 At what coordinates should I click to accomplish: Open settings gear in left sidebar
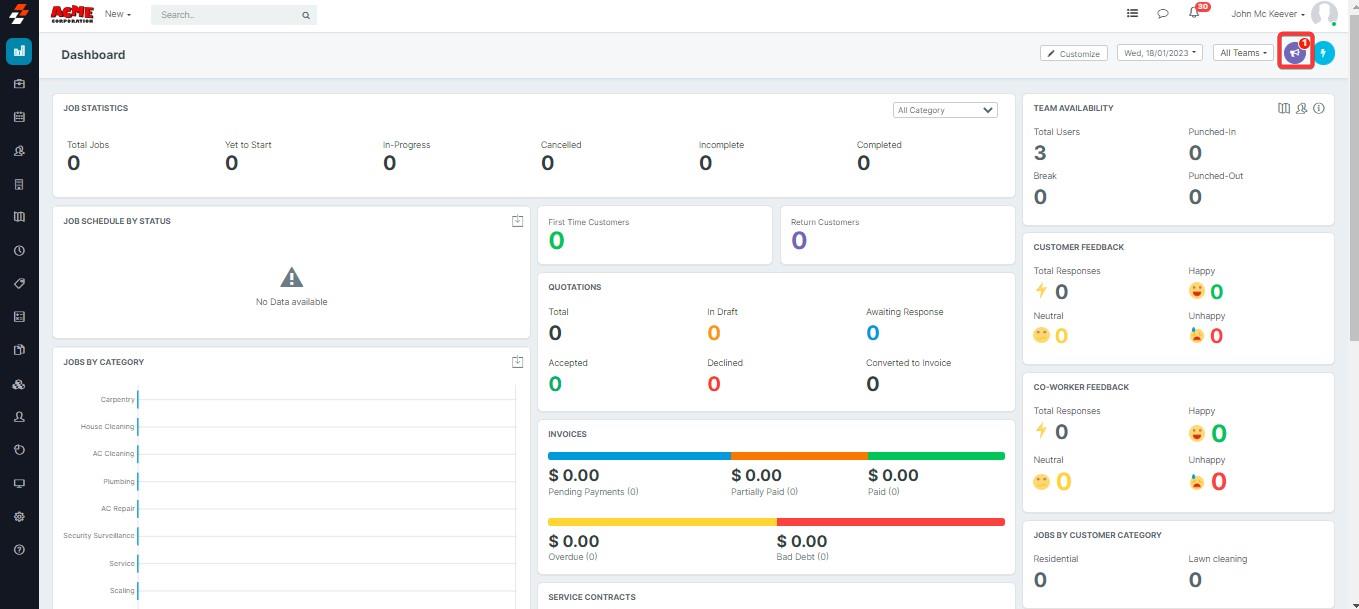tap(19, 517)
